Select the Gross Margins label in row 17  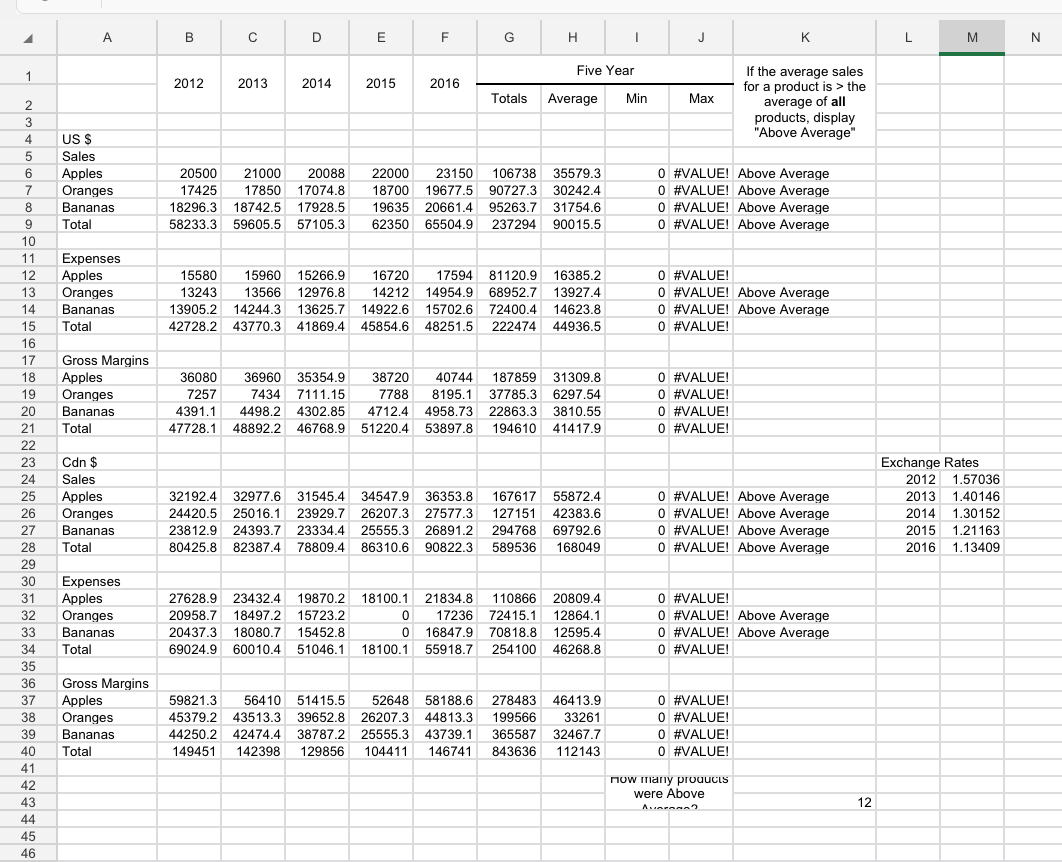click(x=107, y=360)
